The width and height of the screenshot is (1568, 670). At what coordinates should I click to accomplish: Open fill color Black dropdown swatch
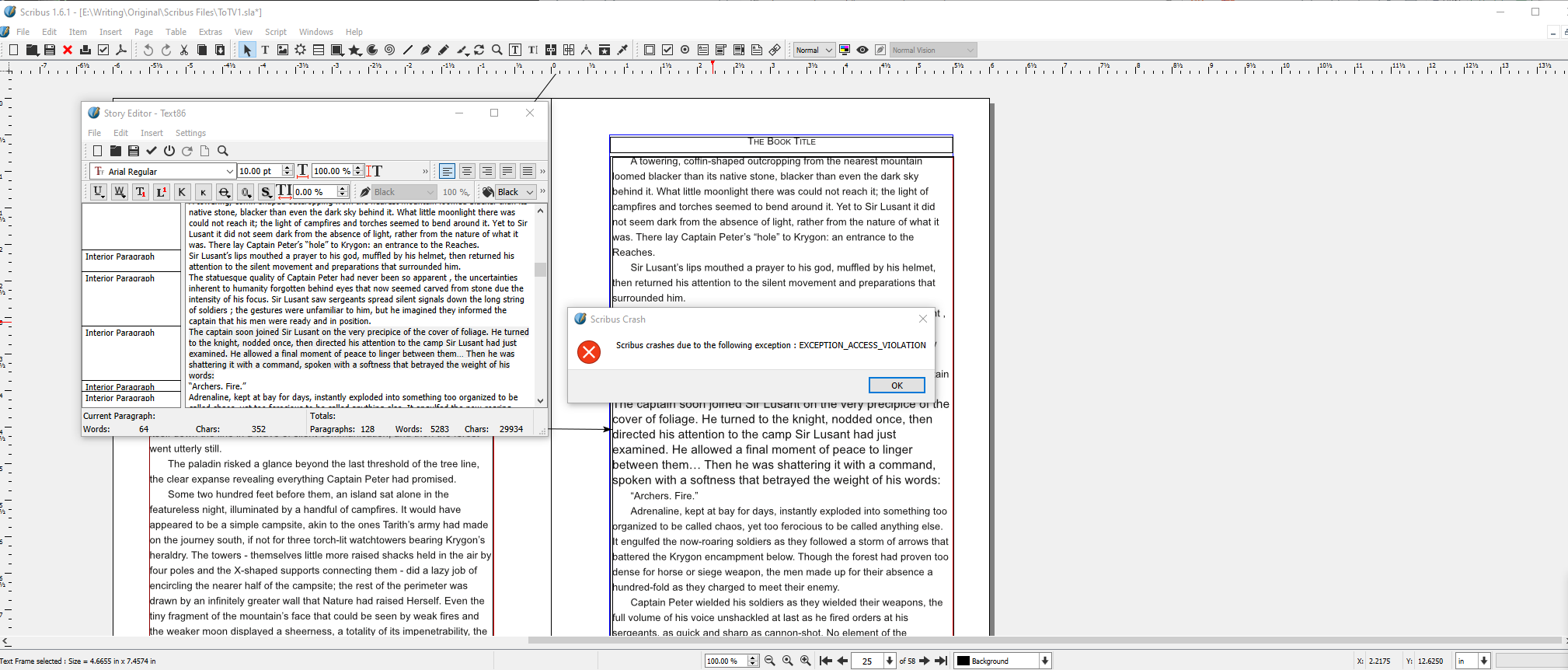point(514,192)
